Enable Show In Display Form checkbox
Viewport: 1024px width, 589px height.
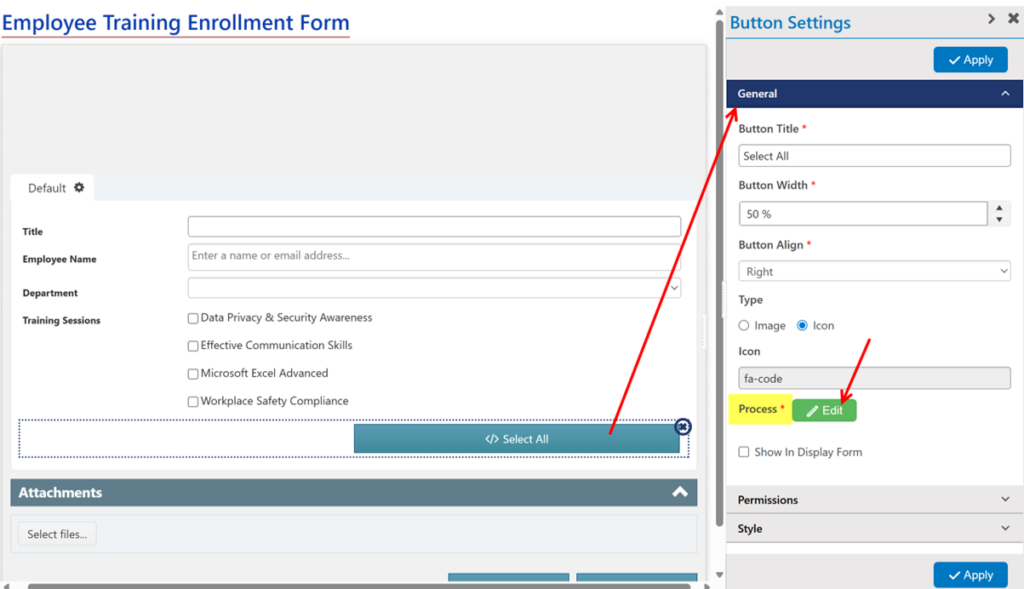pos(743,452)
